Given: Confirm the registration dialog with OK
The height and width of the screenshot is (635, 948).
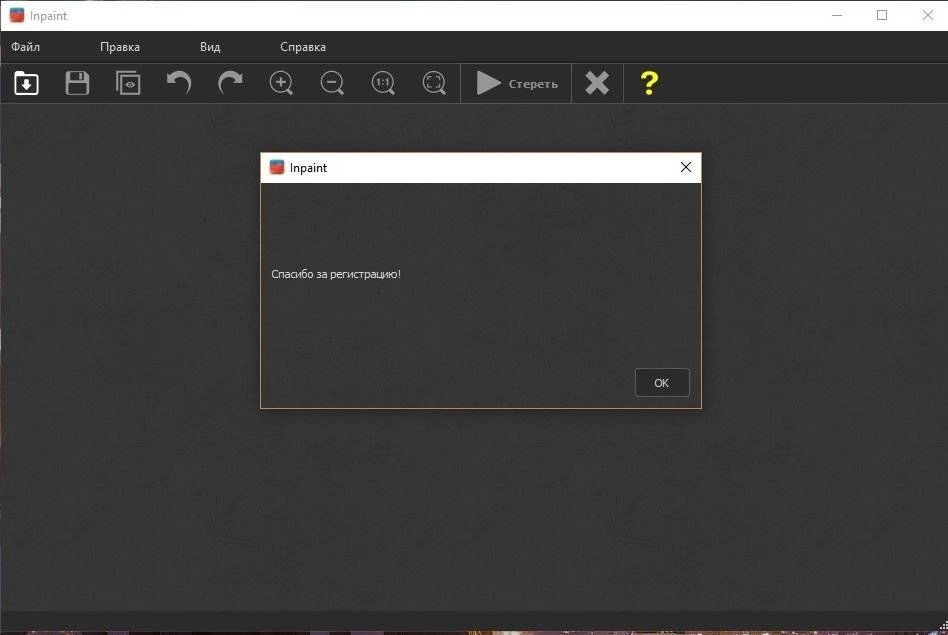Looking at the screenshot, I should [x=662, y=383].
